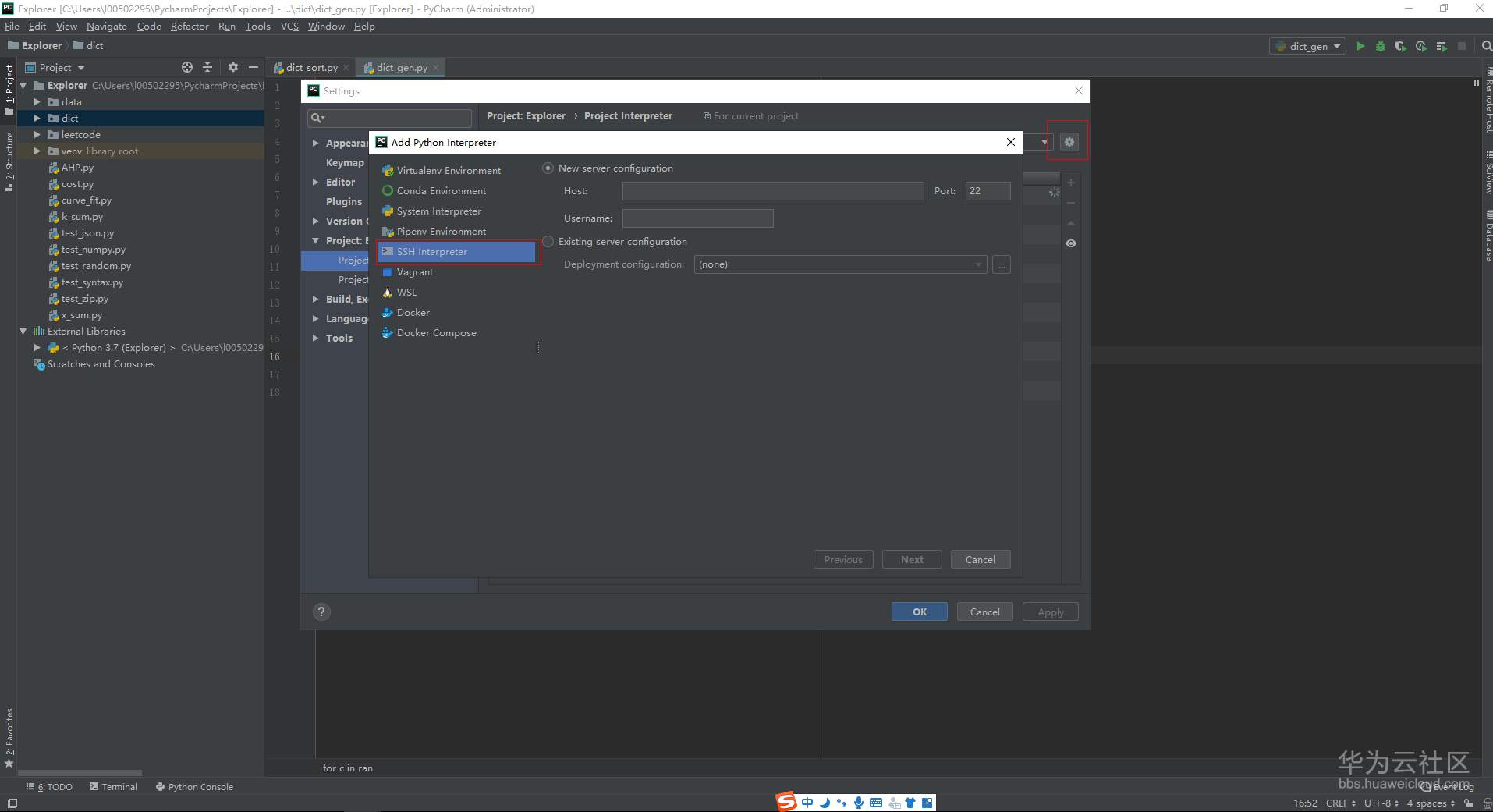Toggle the Structure side tool window
Viewport: 1493px width, 812px height.
tap(9, 161)
